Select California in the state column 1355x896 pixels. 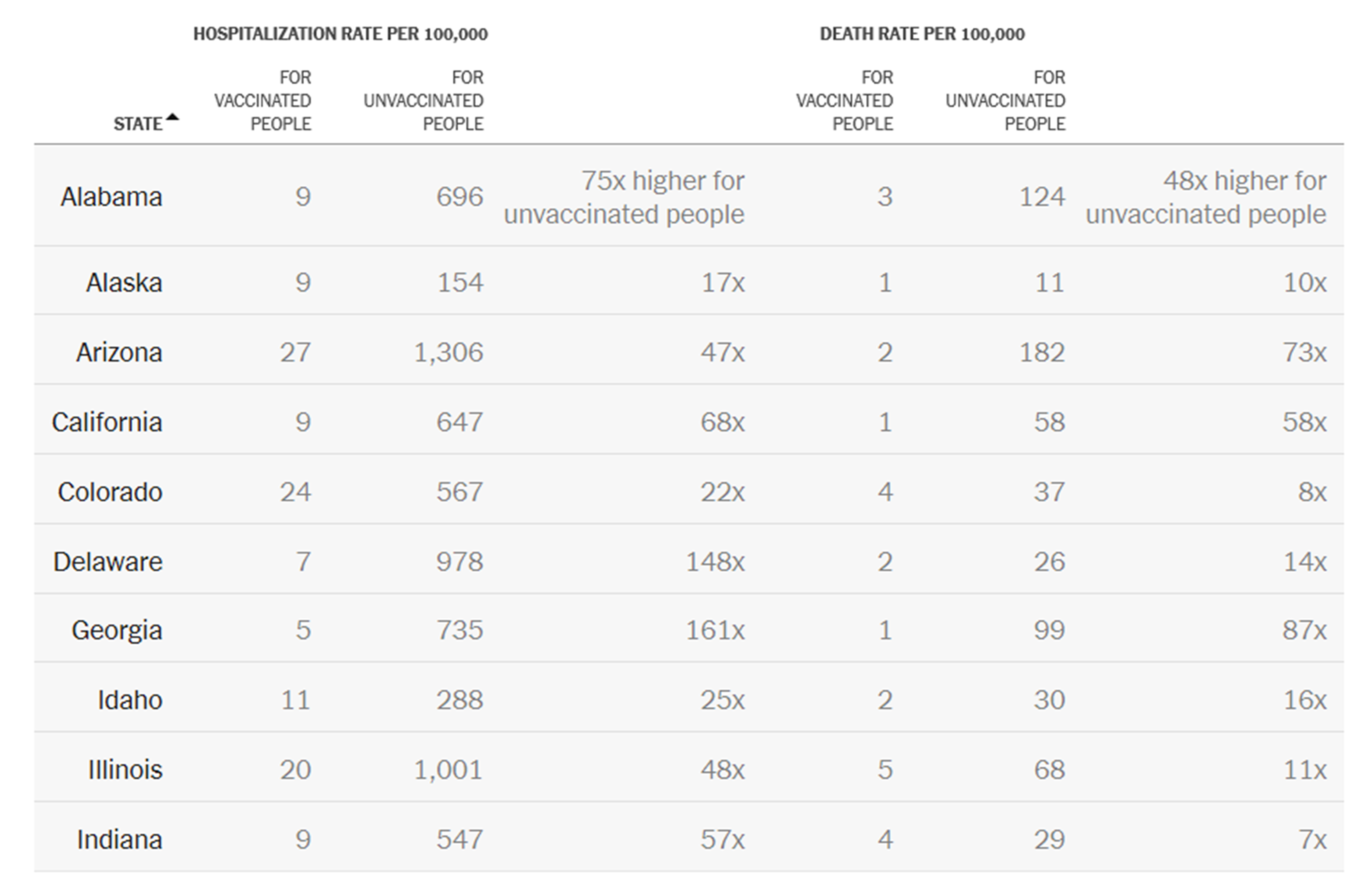click(107, 422)
